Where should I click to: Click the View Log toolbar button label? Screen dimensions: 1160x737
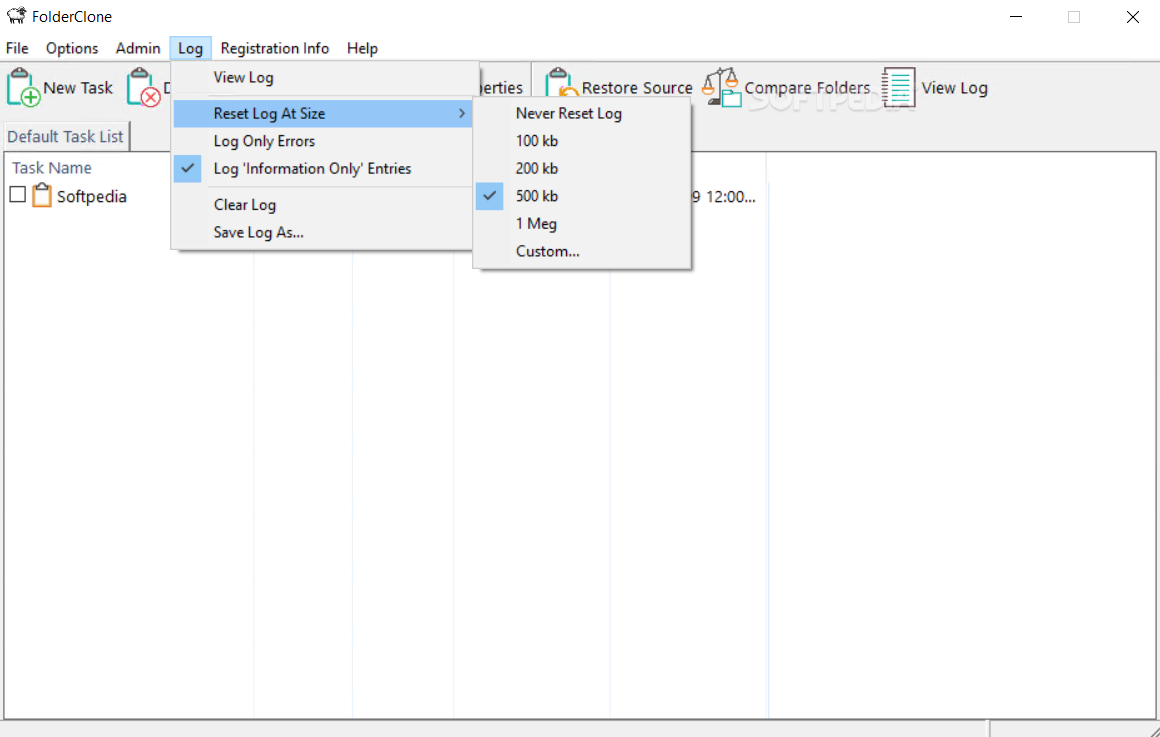(954, 88)
